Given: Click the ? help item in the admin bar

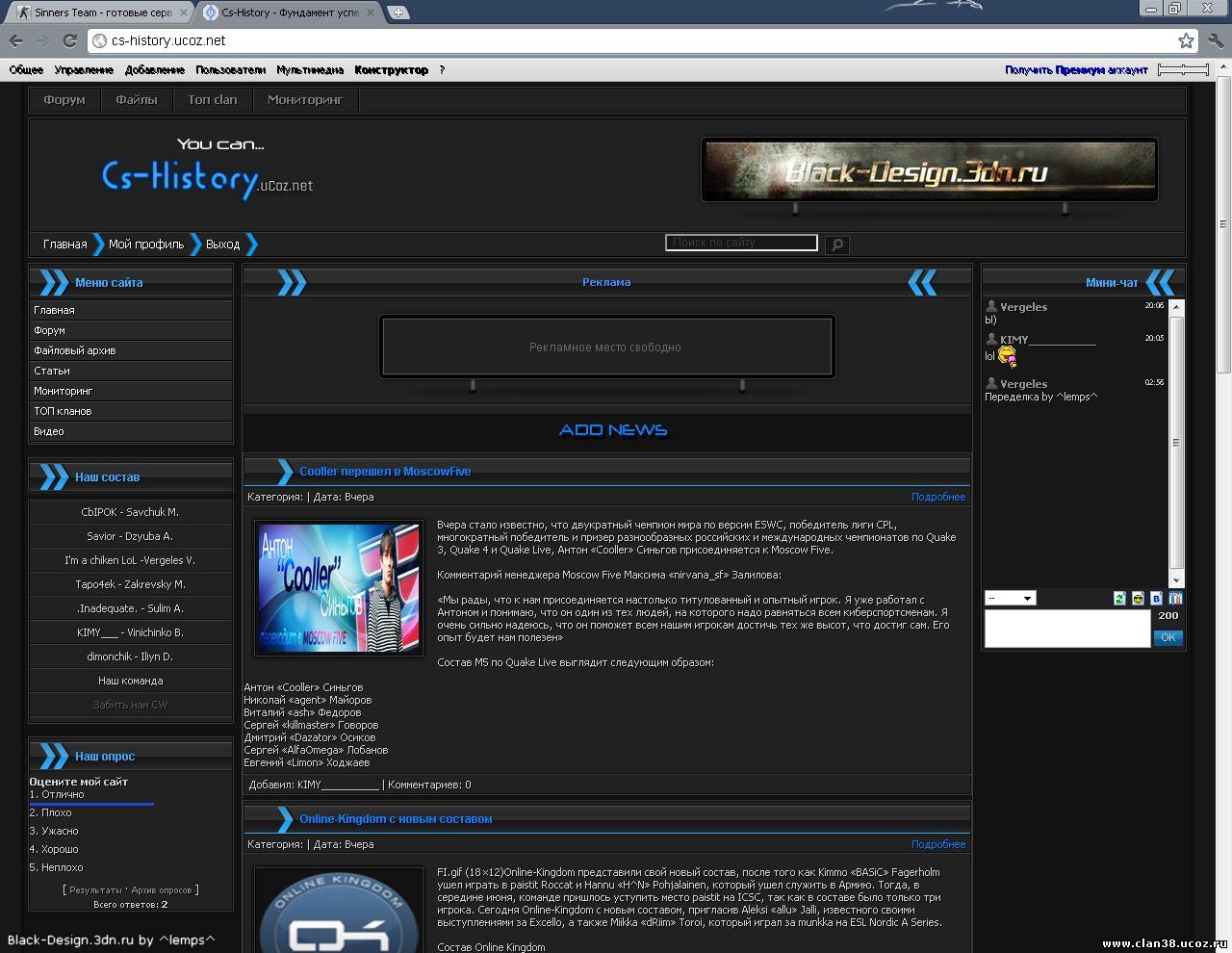Looking at the screenshot, I should point(442,70).
